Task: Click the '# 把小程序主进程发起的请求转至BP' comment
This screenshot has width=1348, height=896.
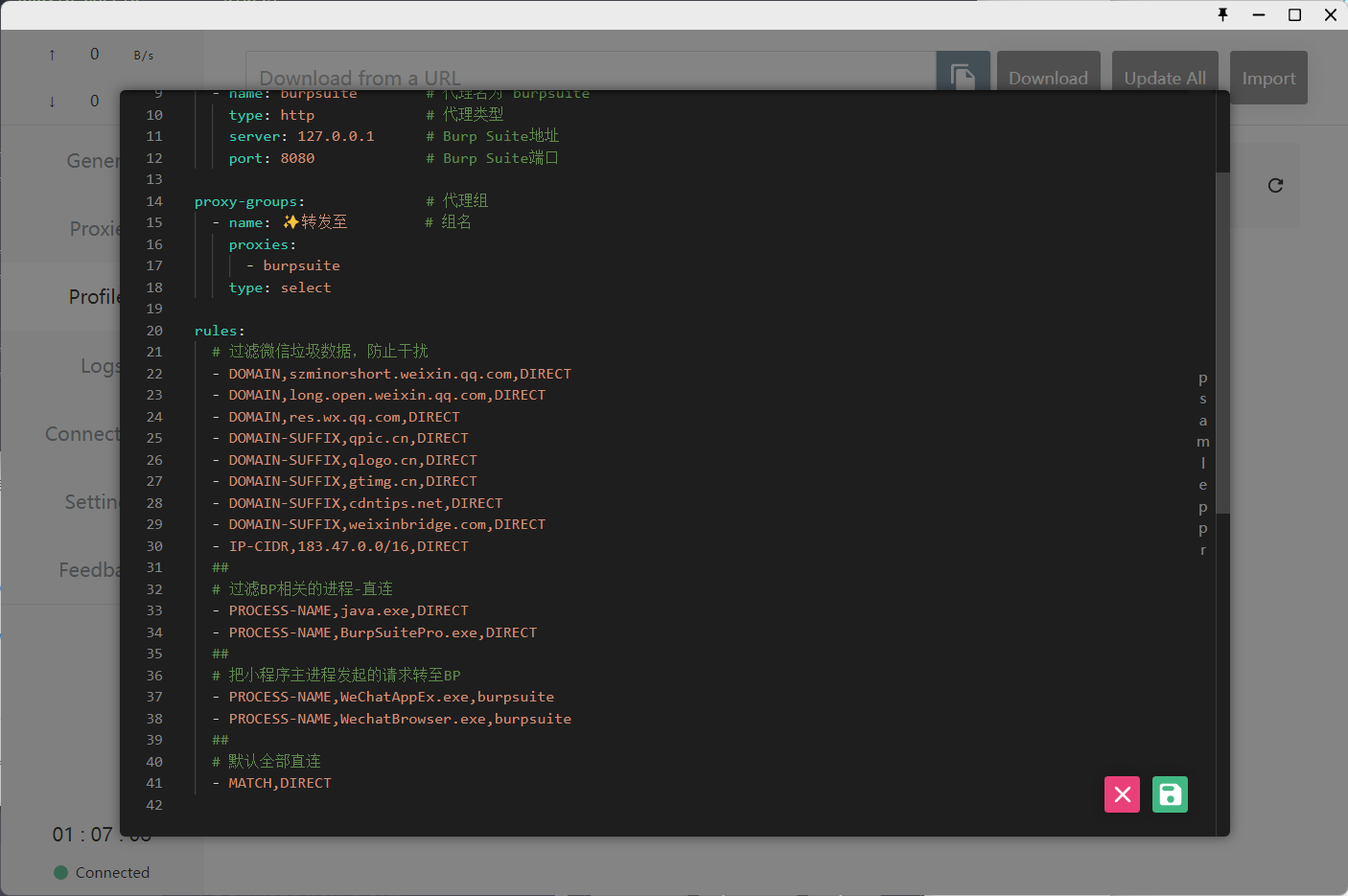Action: (x=337, y=676)
